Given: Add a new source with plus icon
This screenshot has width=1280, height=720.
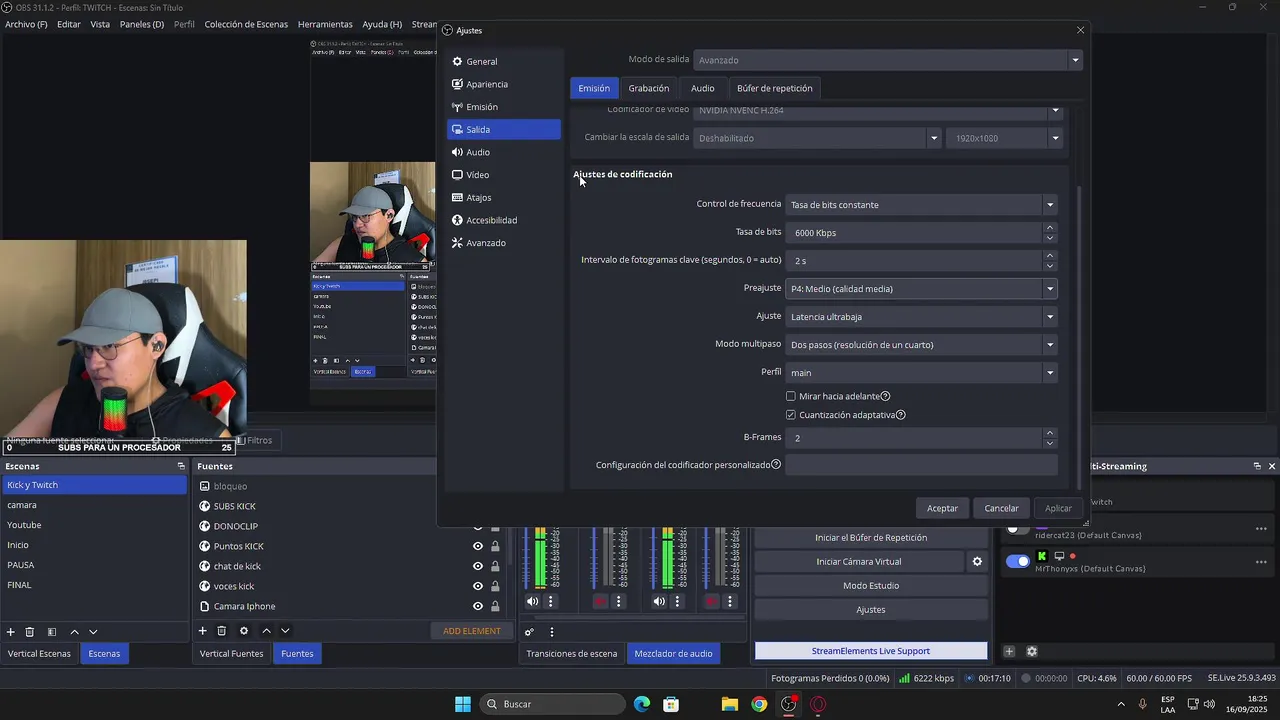Looking at the screenshot, I should [202, 631].
